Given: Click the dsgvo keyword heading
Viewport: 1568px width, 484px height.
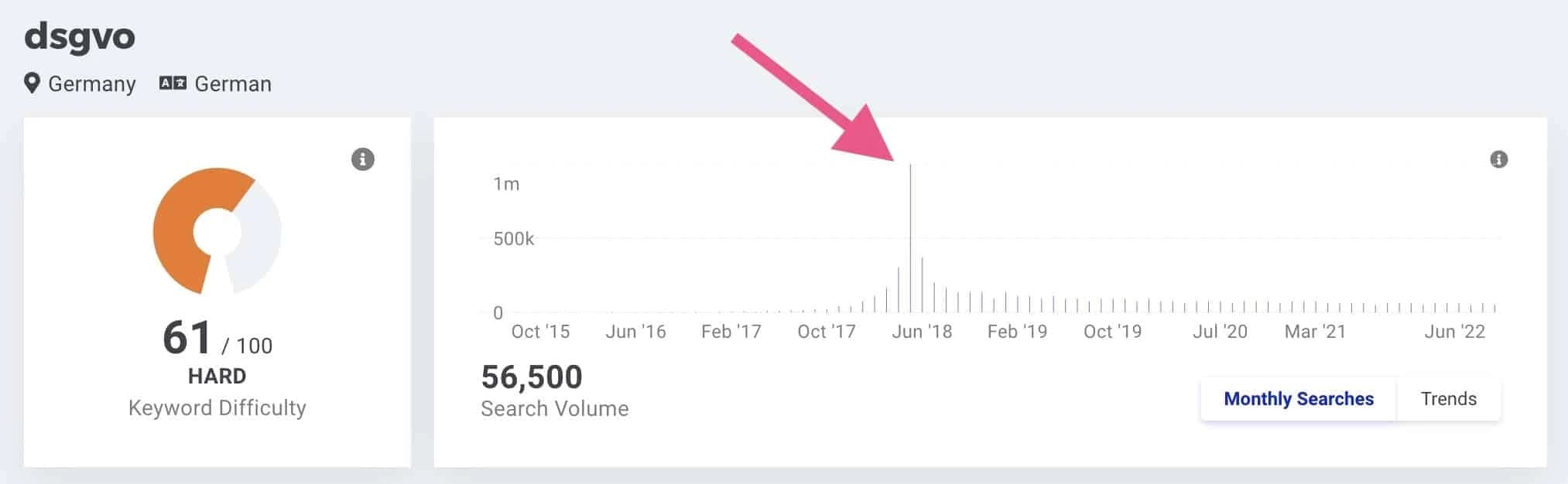Looking at the screenshot, I should point(80,36).
